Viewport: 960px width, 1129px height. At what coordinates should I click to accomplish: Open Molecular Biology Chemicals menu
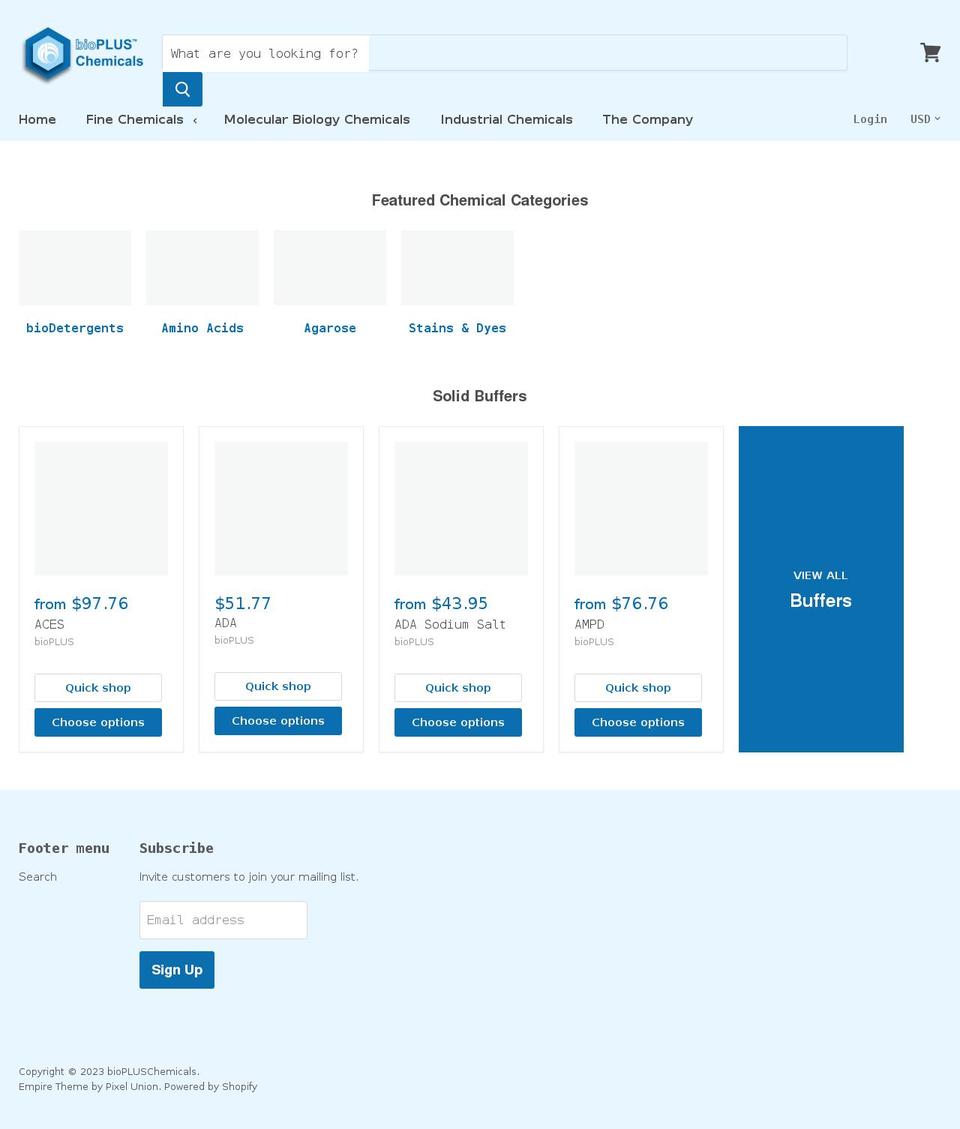coord(317,120)
